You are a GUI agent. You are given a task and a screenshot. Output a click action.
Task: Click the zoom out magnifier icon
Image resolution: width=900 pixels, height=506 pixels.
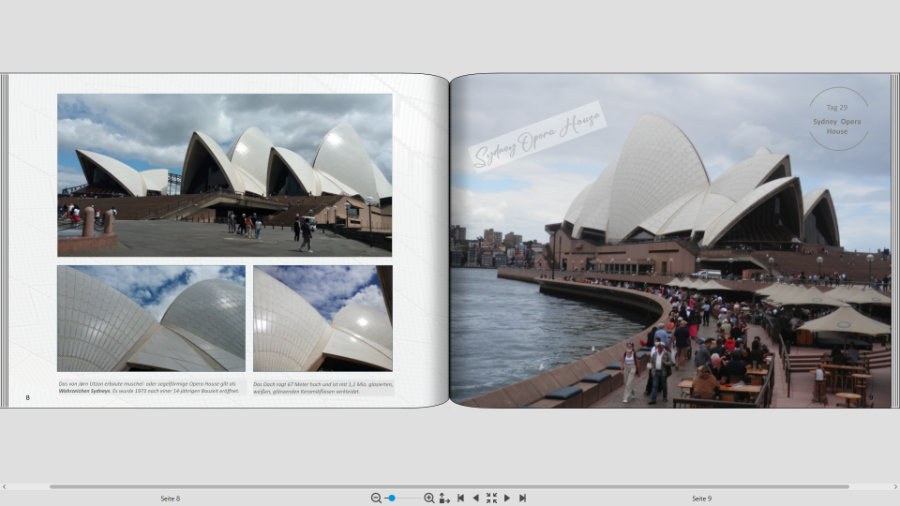tap(376, 498)
